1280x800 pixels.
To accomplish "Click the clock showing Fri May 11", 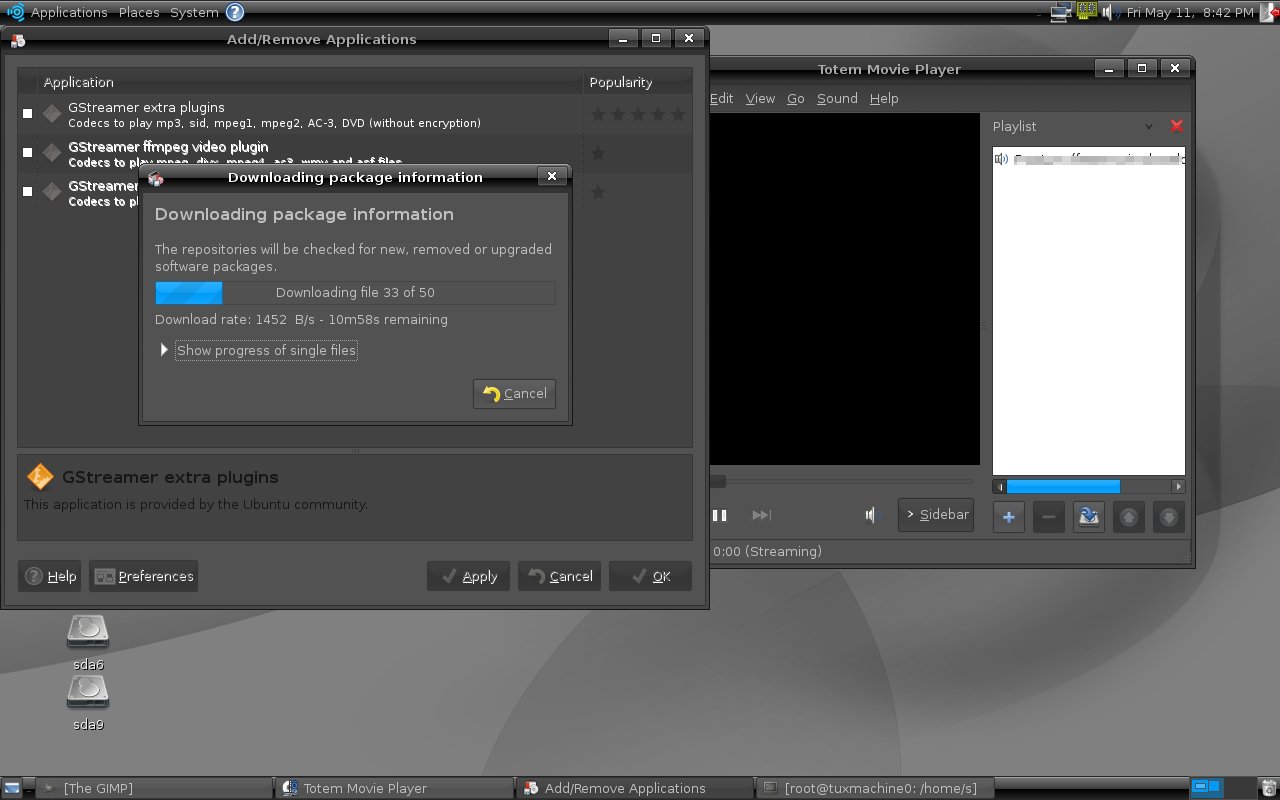I will (x=1190, y=12).
